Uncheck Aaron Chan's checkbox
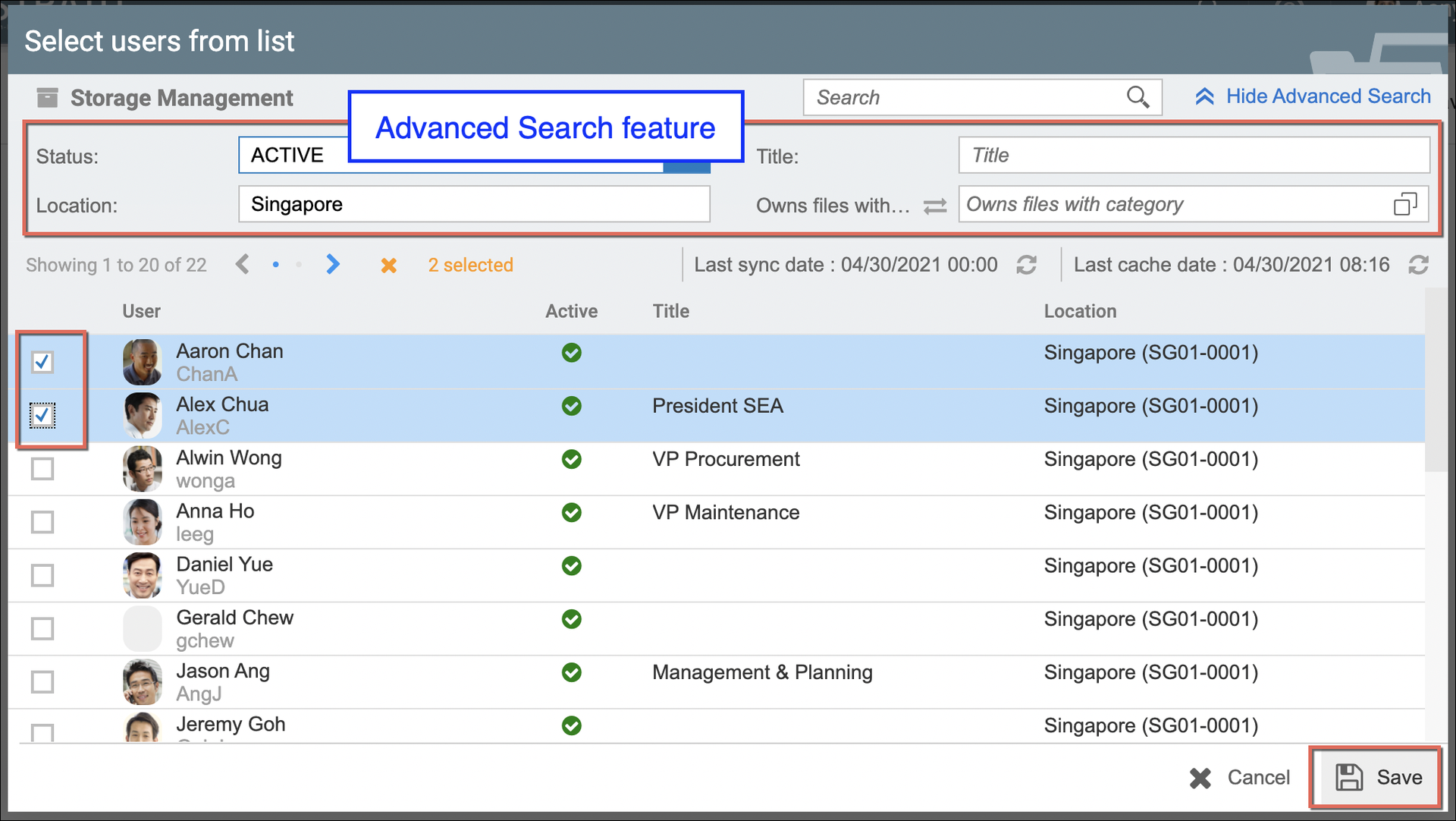 coord(42,362)
